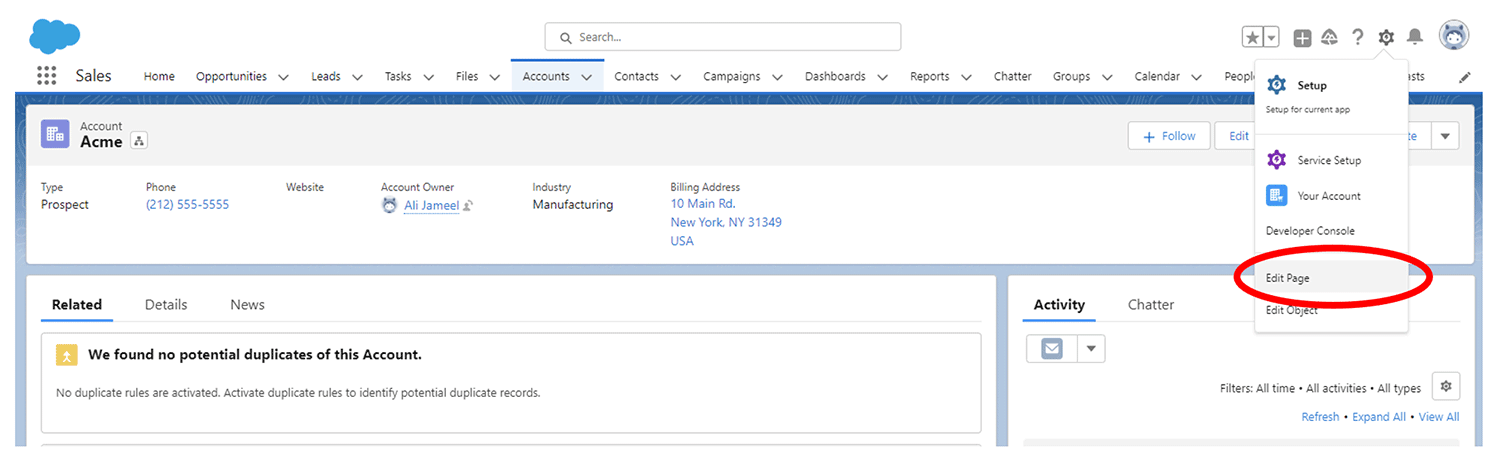Click the Setup gear icon in the menu
This screenshot has height=457, width=1500.
1277,86
